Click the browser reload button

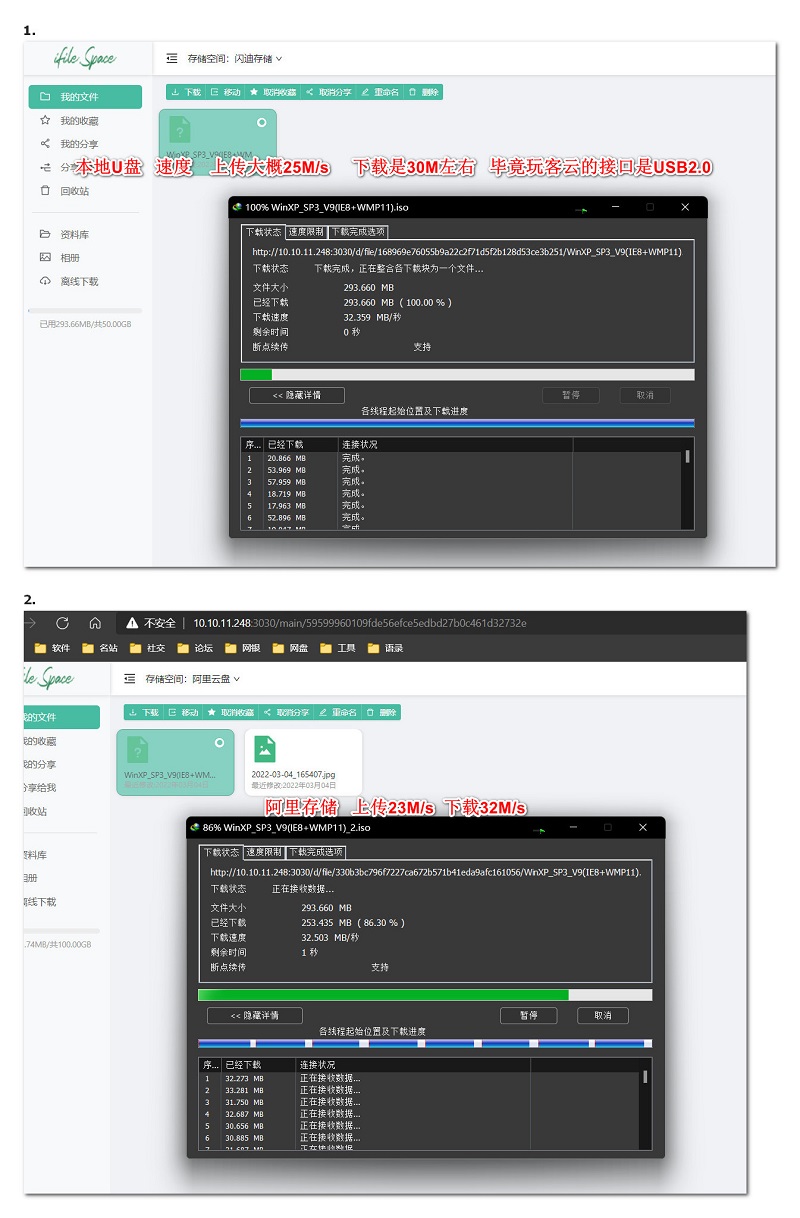[x=62, y=622]
